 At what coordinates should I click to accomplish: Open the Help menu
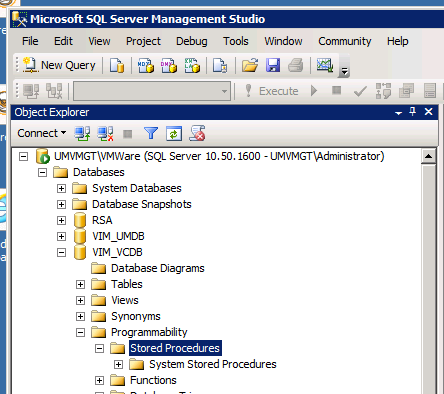point(398,41)
